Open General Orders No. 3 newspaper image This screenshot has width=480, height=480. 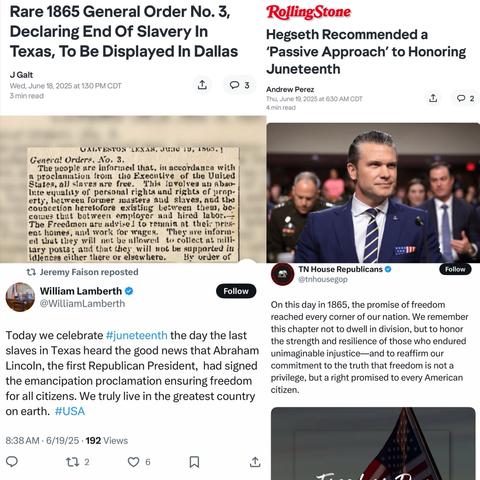coord(133,189)
